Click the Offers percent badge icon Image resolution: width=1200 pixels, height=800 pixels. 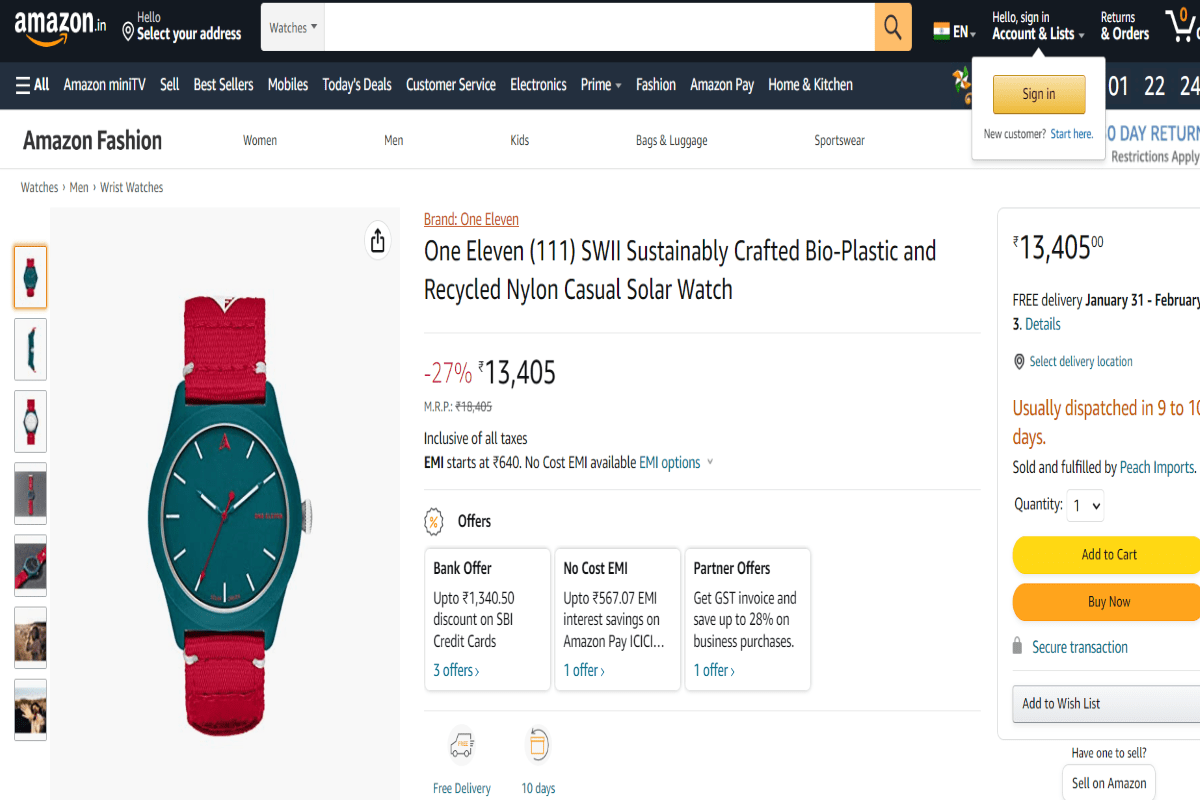coord(432,521)
